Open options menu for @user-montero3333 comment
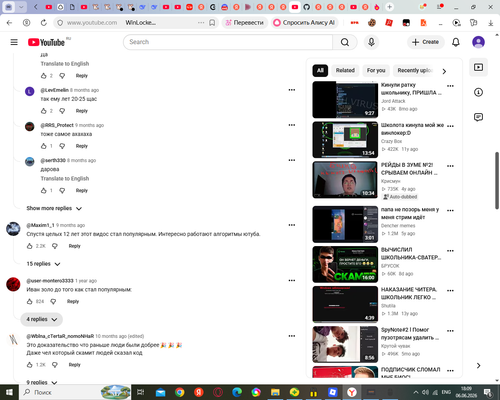 [292, 280]
